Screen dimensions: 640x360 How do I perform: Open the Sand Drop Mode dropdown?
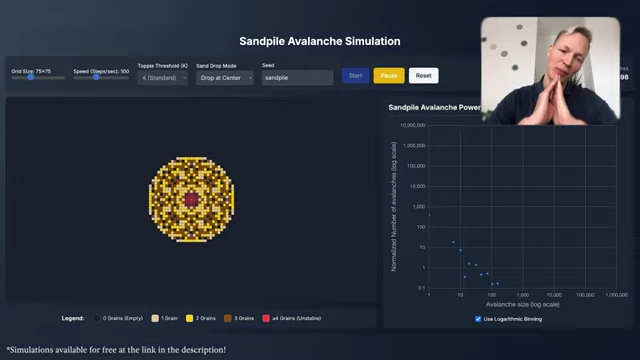(224, 78)
